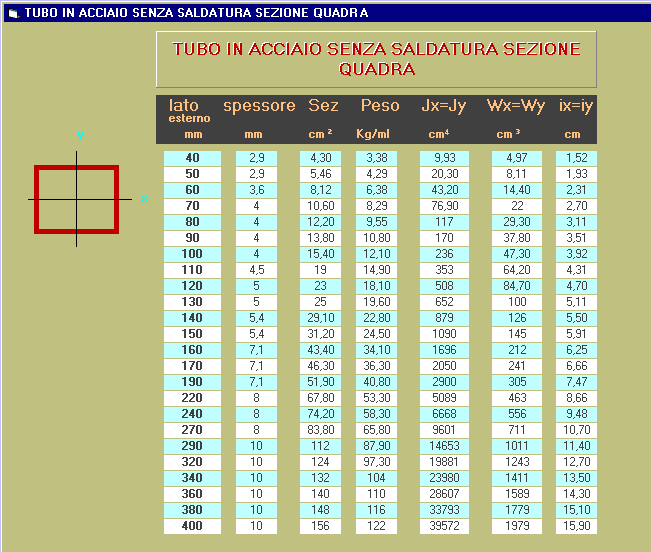Select weight 14,90 Kg/ml
The width and height of the screenshot is (651, 552).
(x=377, y=270)
